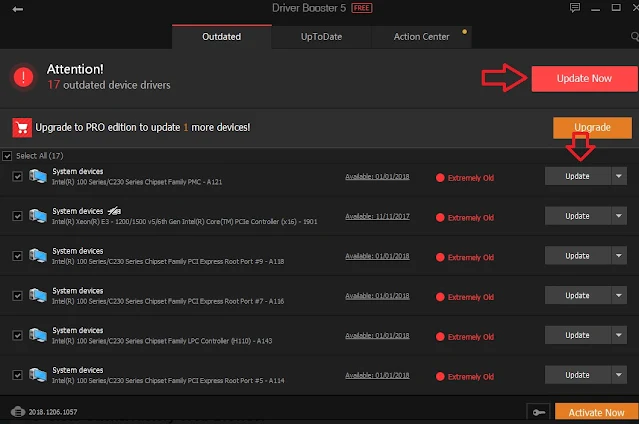Uncheck the Xeon E3 PCIe Controller checkbox
This screenshot has height=424, width=639.
pos(17,216)
